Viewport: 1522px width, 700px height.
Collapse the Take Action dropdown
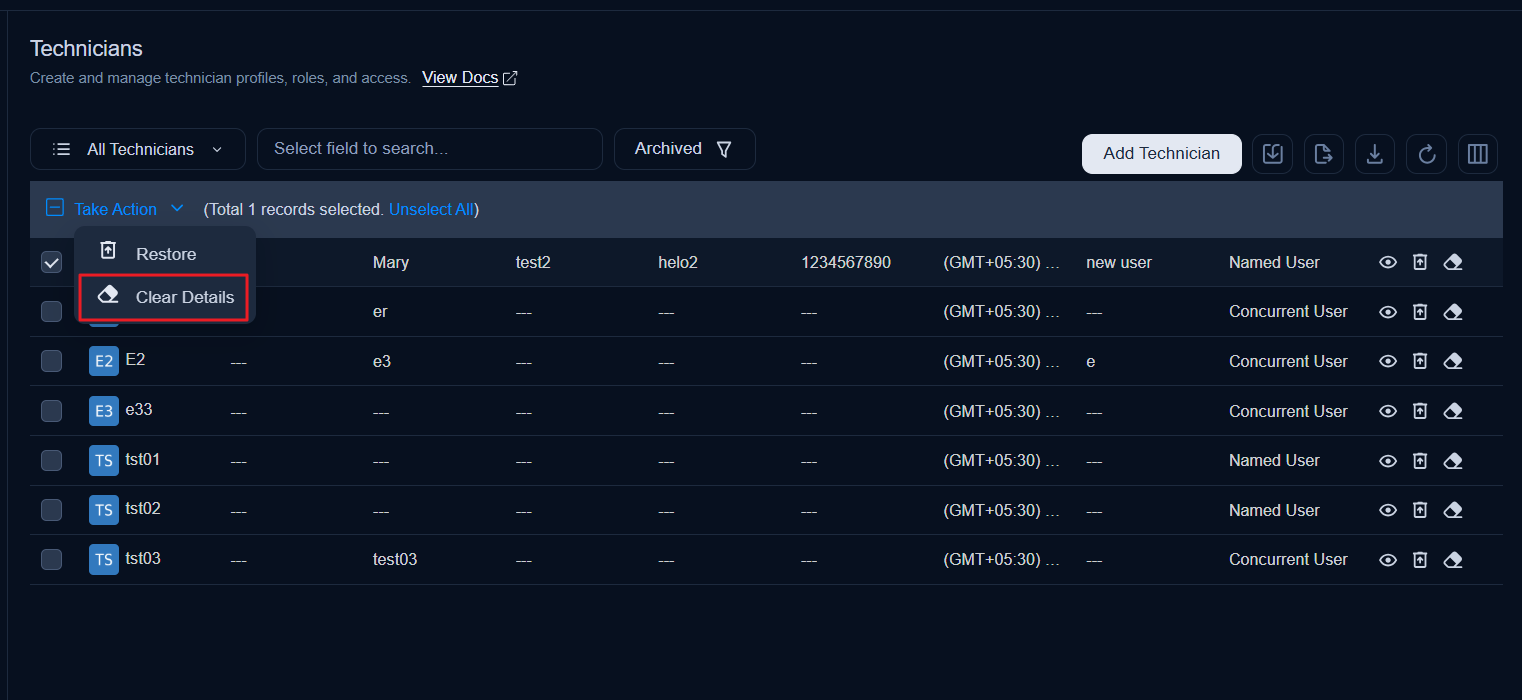(x=129, y=209)
